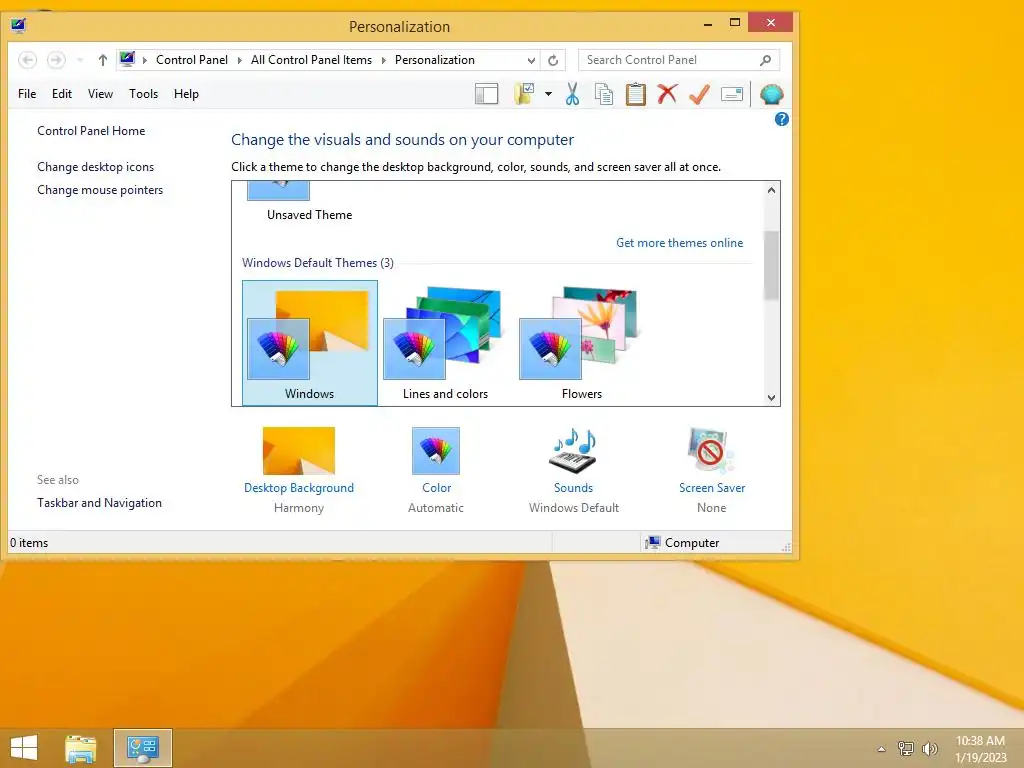This screenshot has height=768, width=1024.
Task: Open the Help menu
Action: coord(186,94)
